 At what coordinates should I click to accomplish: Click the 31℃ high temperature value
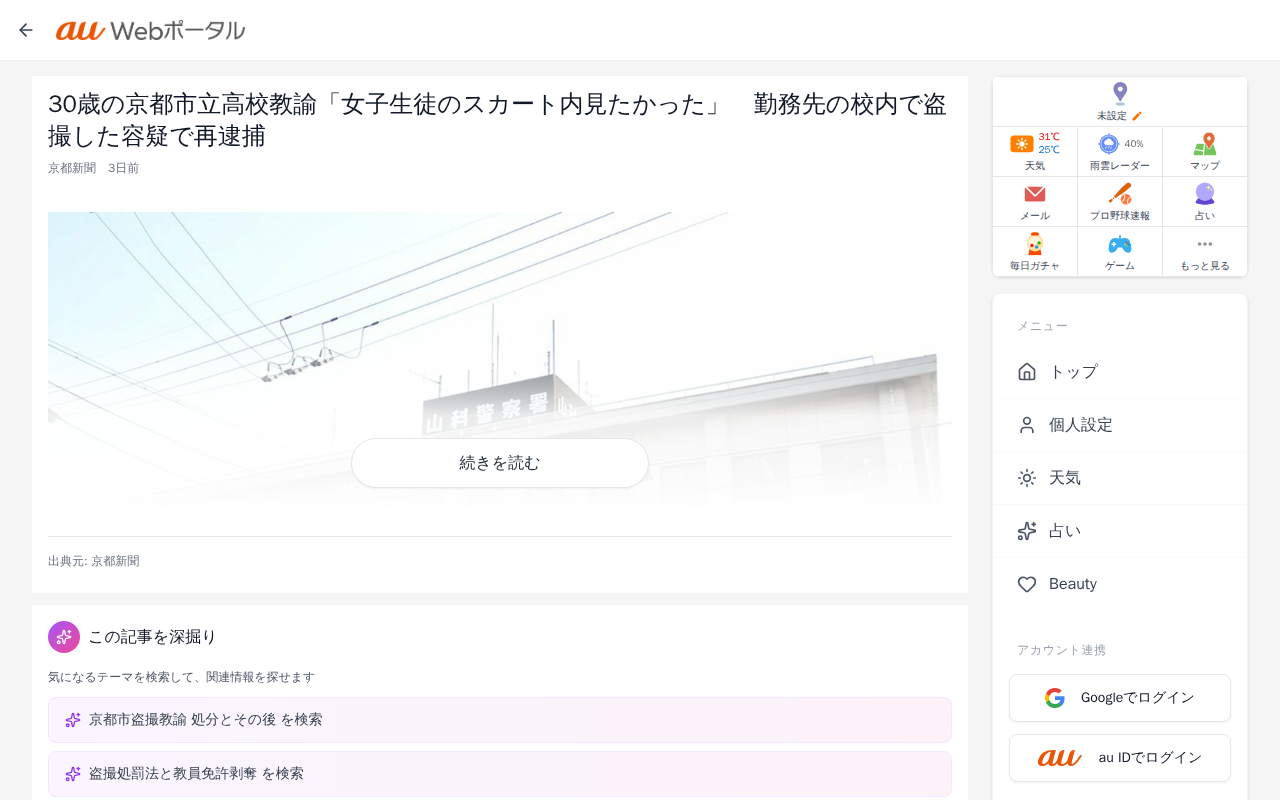click(1049, 137)
